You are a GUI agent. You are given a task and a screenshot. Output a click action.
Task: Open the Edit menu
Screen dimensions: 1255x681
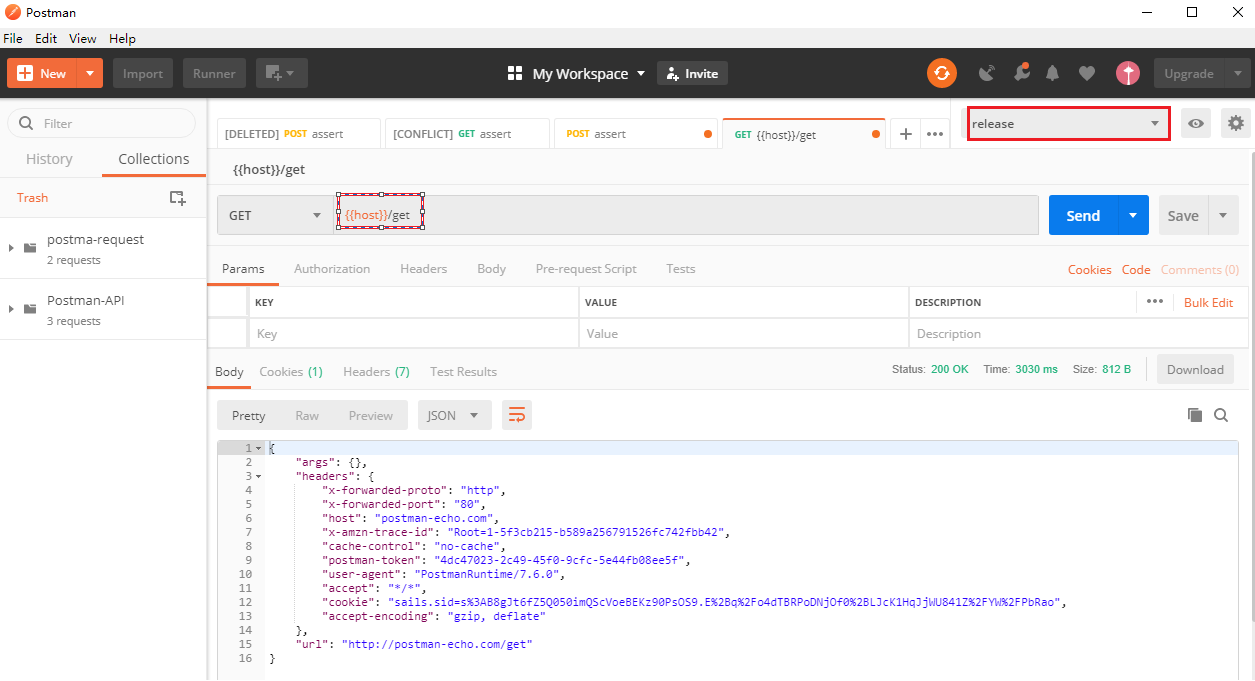[46, 38]
